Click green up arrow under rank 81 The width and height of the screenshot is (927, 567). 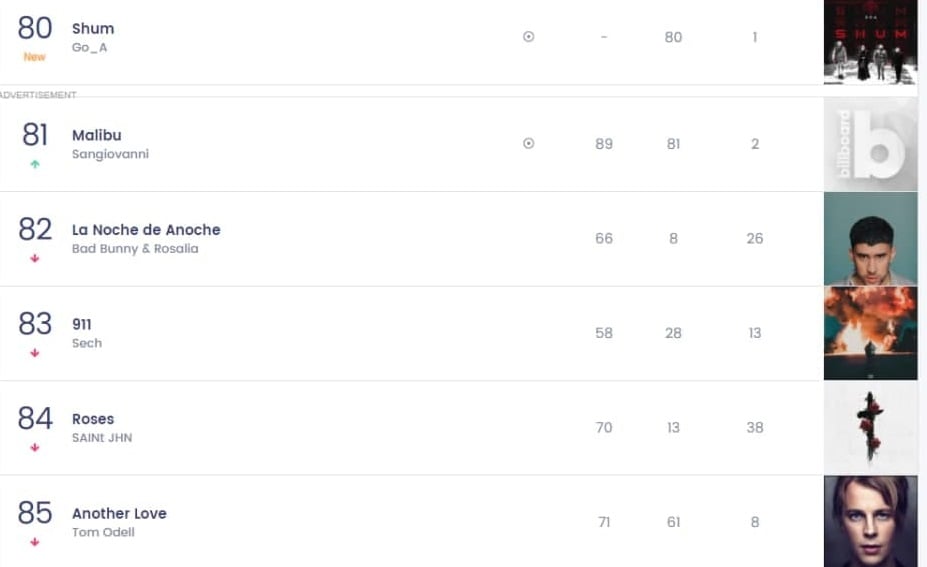[x=35, y=164]
